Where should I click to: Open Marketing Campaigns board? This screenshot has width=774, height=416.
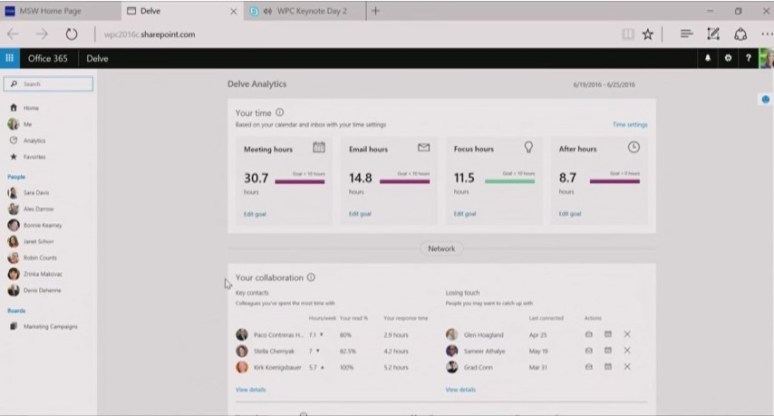pyautogui.click(x=50, y=327)
